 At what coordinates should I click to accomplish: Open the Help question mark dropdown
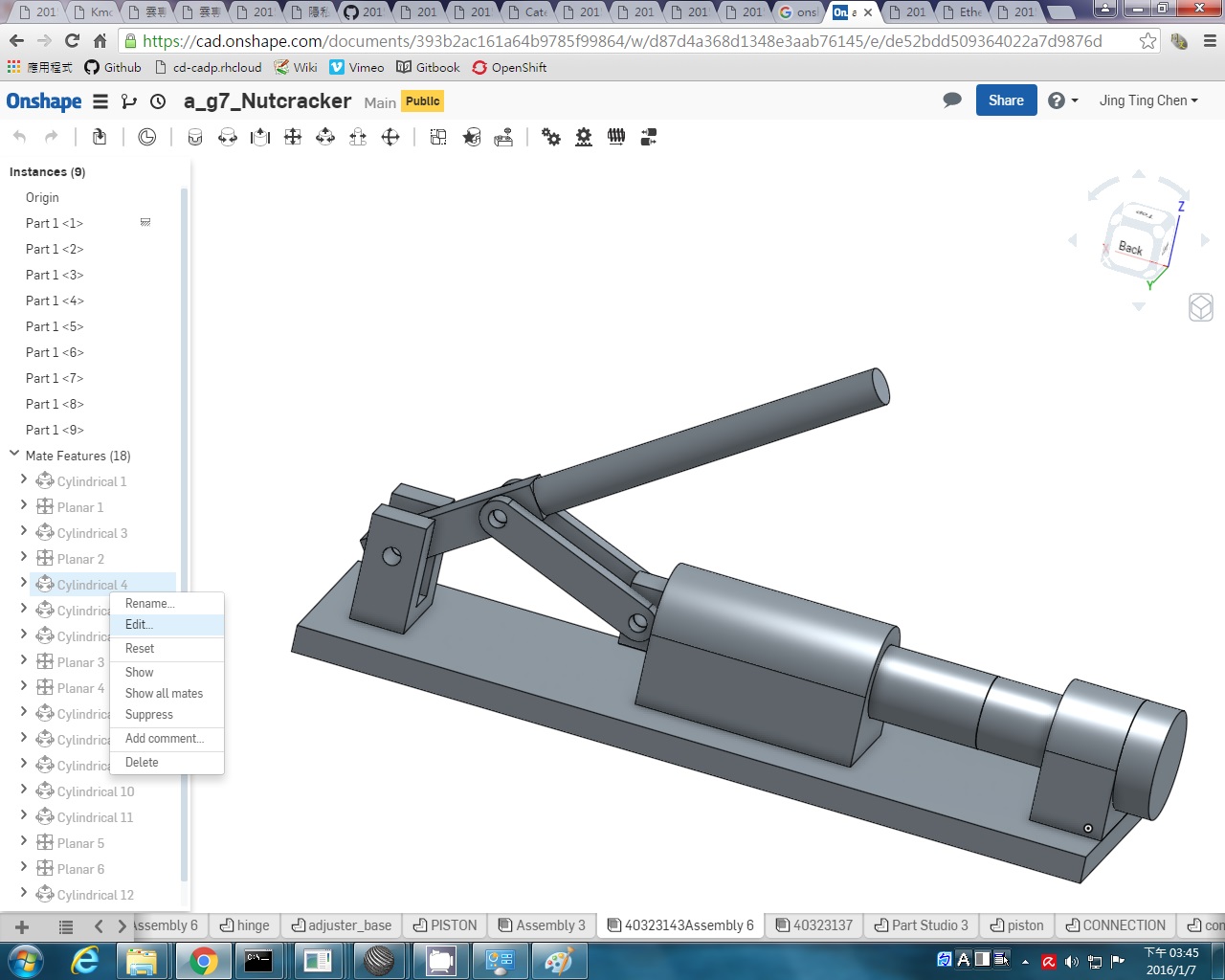click(1062, 100)
